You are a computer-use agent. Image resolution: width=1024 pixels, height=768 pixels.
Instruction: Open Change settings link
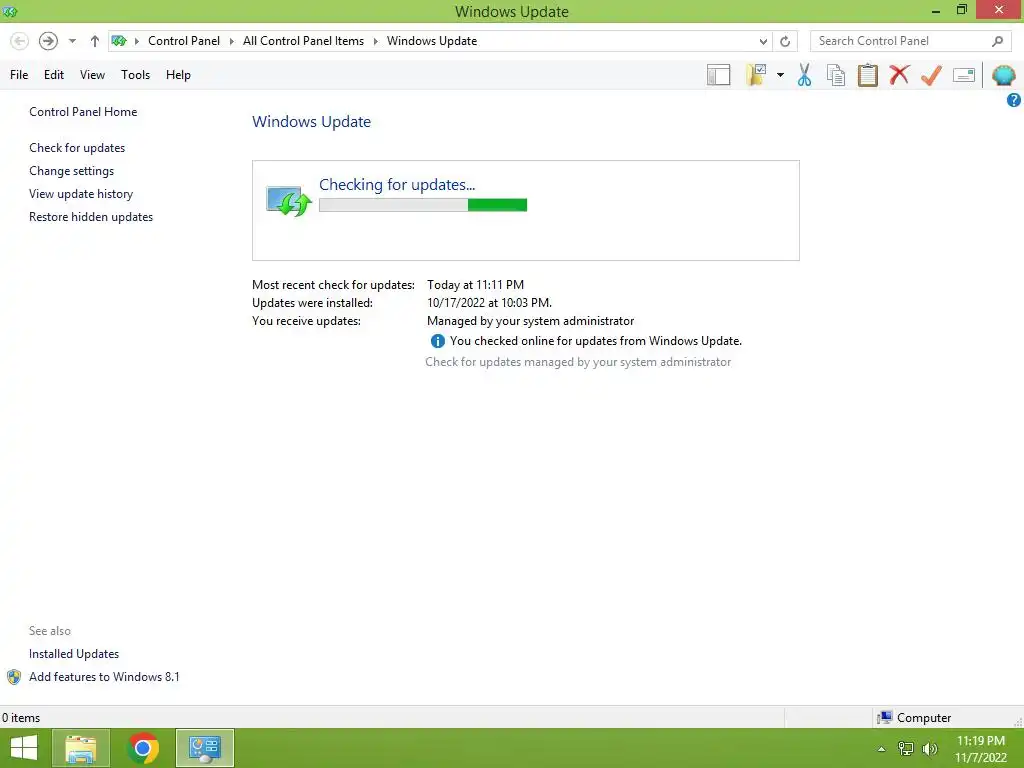coord(71,171)
